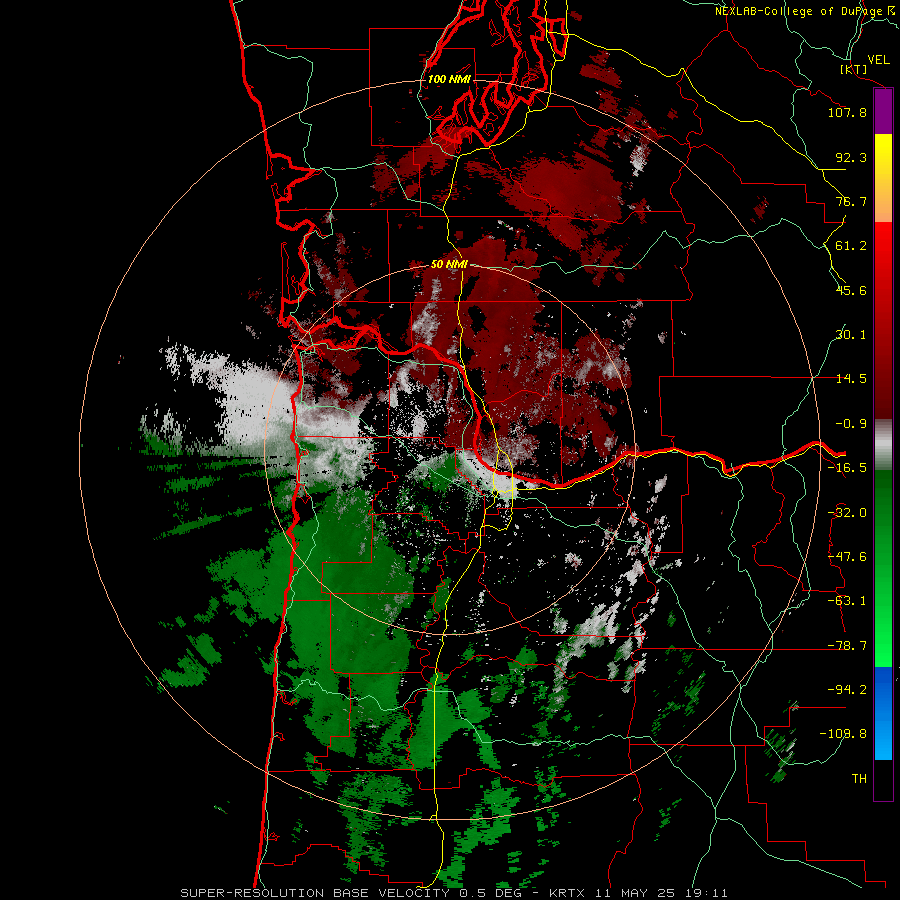Pick the blue segment of the velocity color bar

[883, 713]
